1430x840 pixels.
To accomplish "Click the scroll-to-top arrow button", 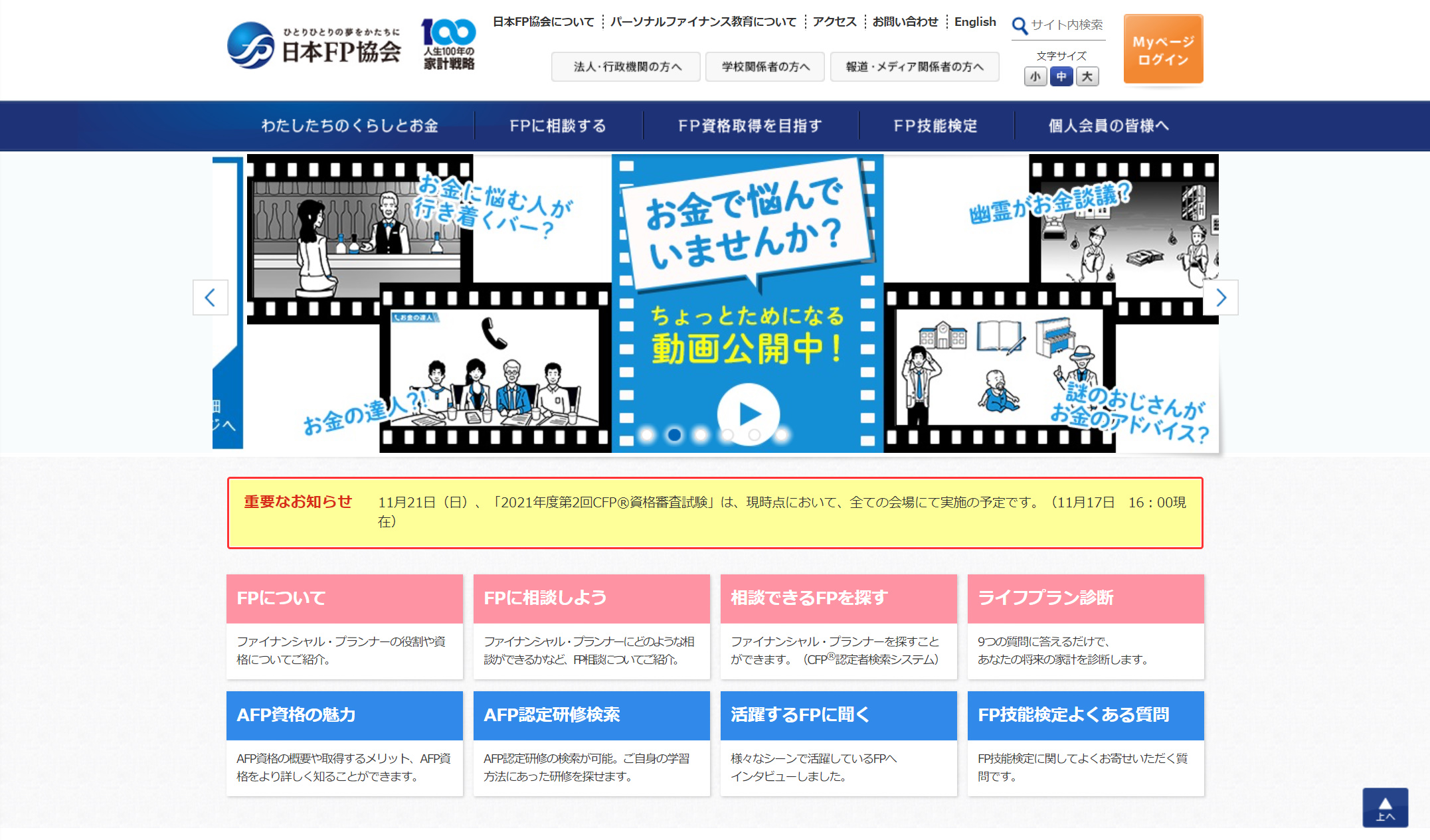I will click(1385, 807).
